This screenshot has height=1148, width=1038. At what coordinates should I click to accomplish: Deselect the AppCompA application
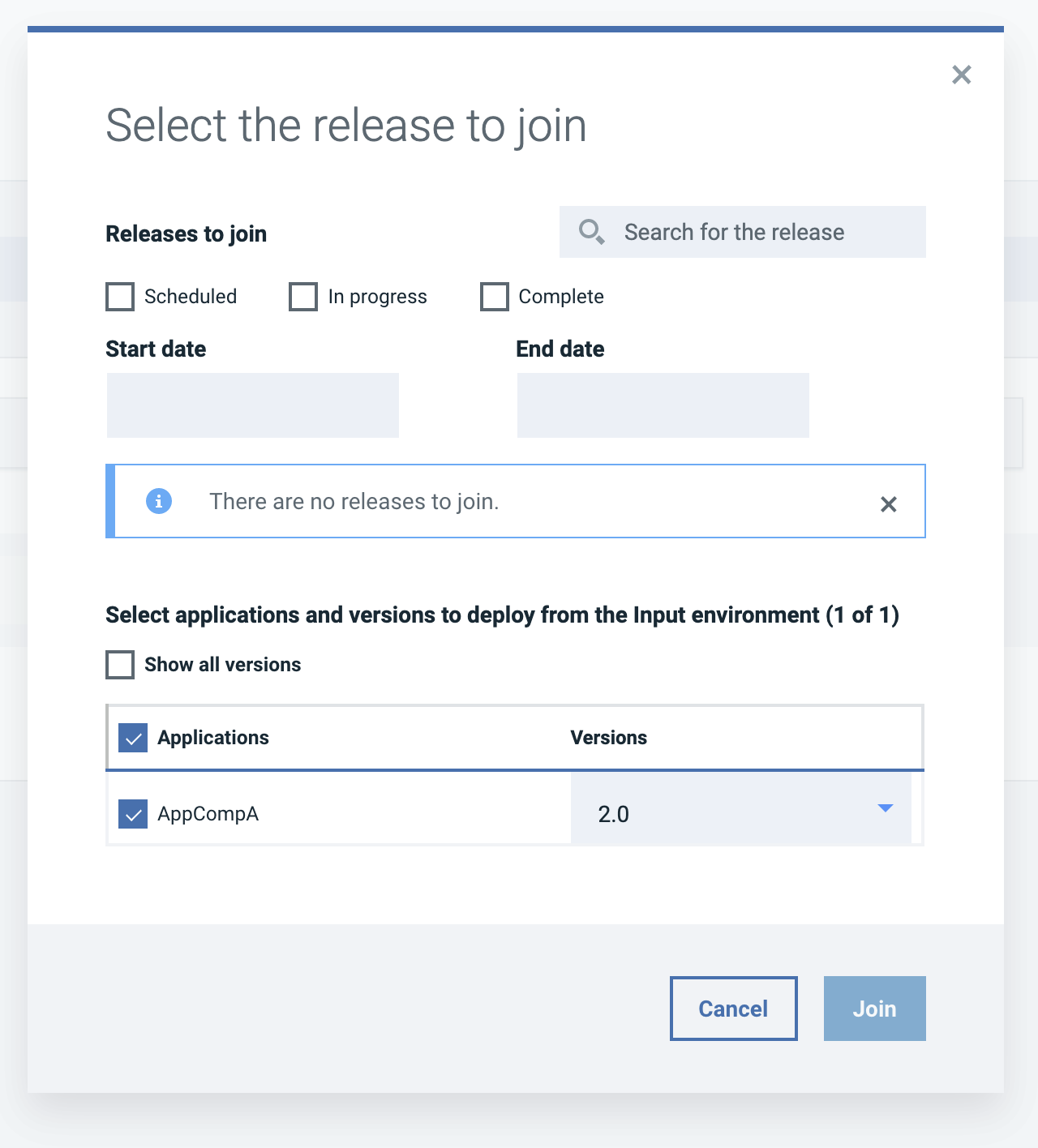(x=132, y=814)
